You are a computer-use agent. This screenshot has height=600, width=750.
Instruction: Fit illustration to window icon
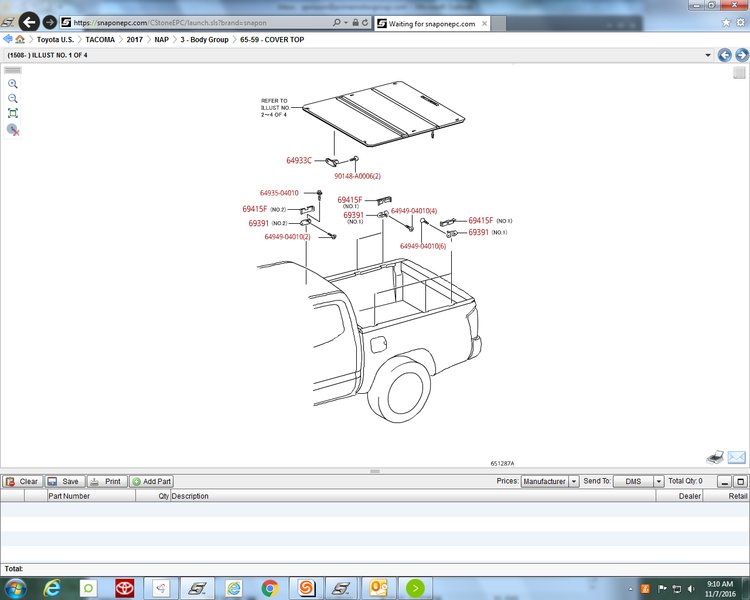13,113
